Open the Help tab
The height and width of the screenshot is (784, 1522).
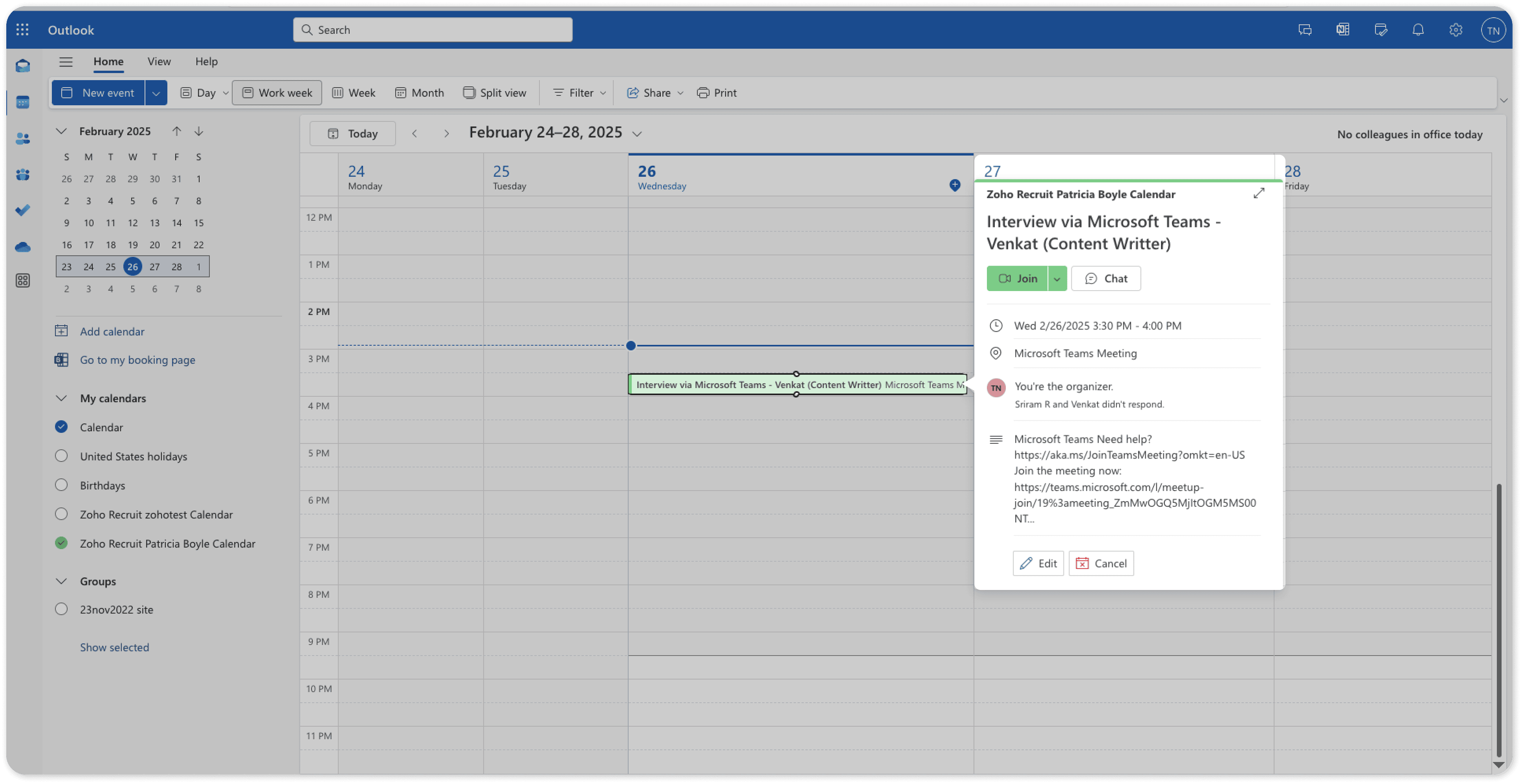point(206,61)
